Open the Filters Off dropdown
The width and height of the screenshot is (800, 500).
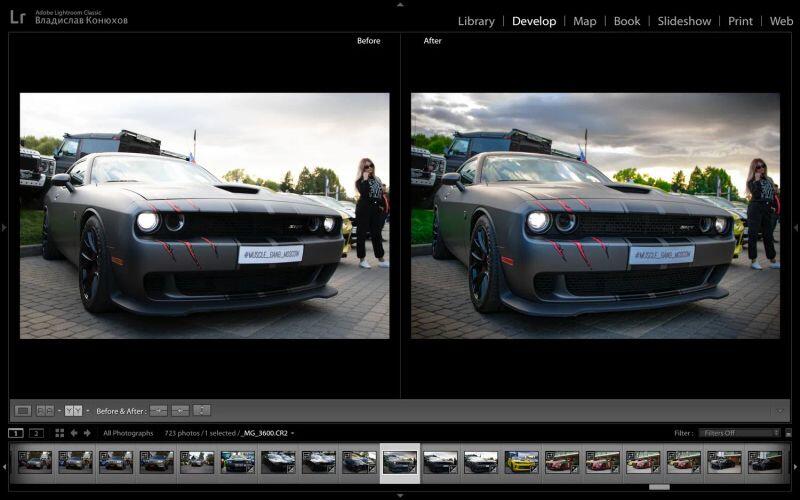tap(739, 433)
